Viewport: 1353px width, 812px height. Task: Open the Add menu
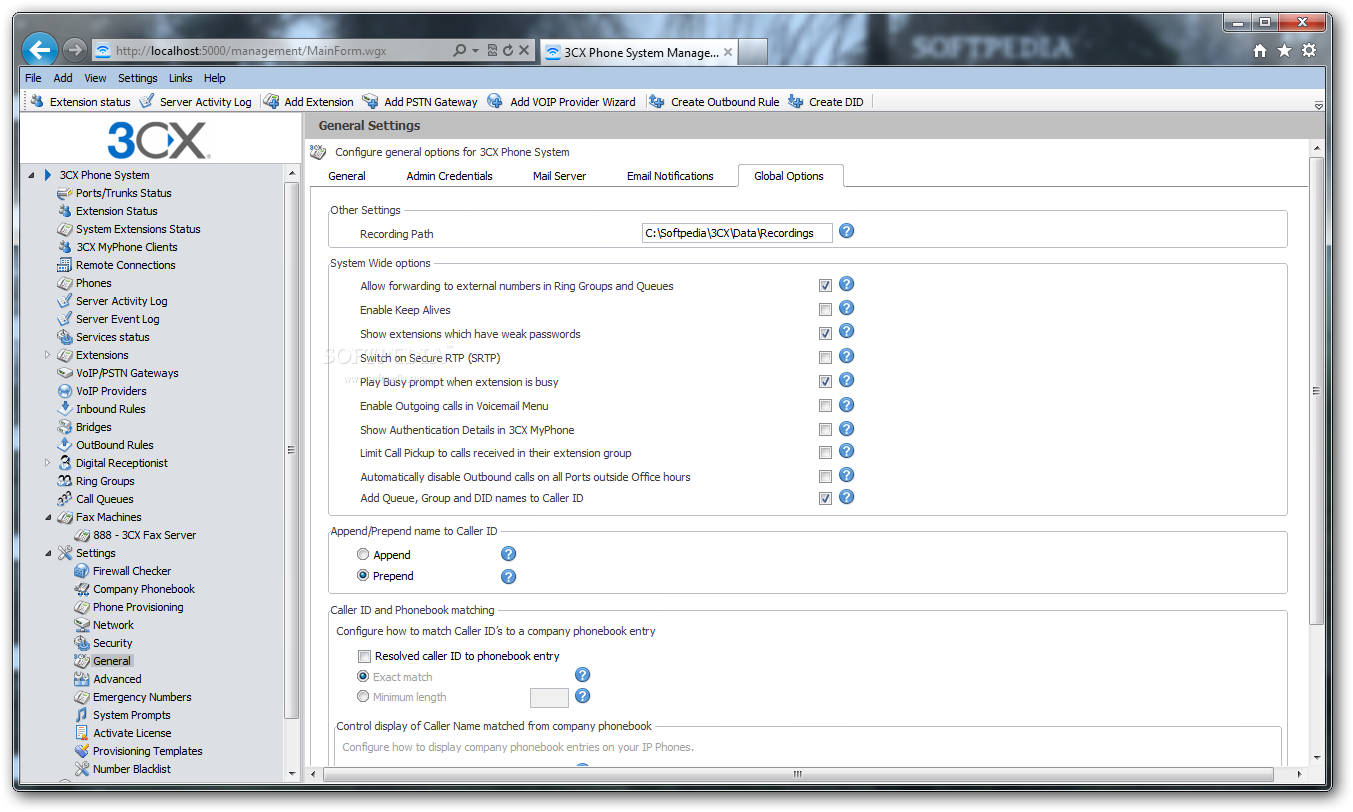(63, 78)
